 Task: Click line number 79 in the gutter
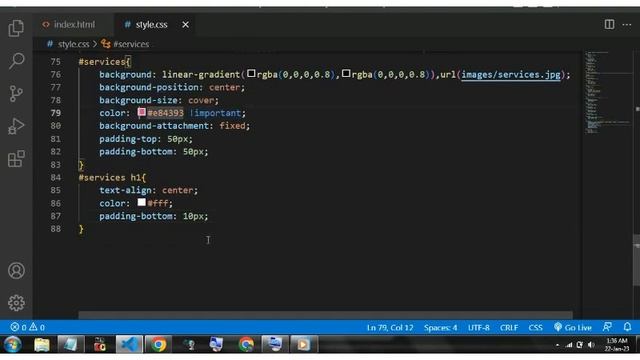click(56, 113)
